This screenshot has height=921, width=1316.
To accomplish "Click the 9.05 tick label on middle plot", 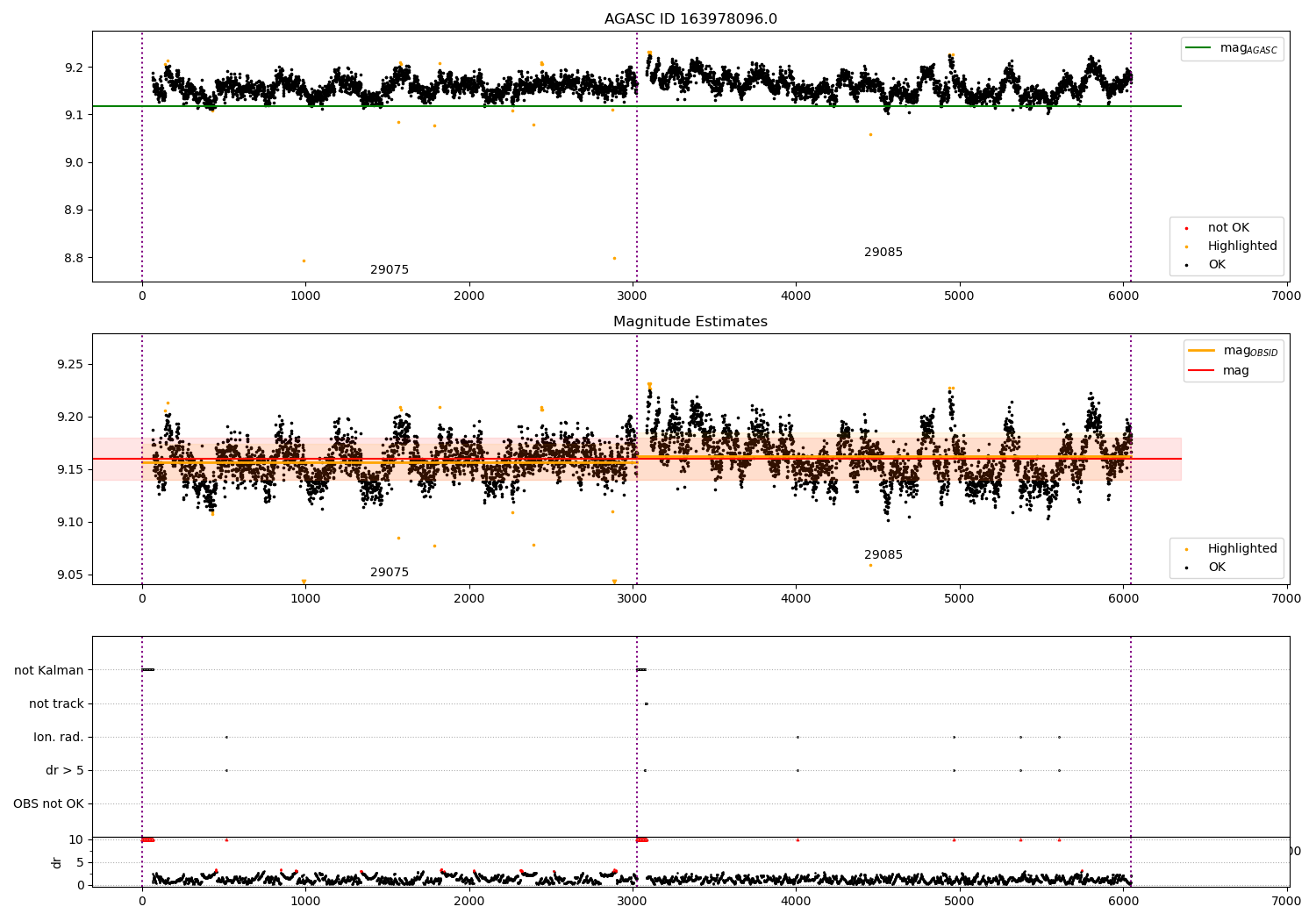I will [70, 575].
